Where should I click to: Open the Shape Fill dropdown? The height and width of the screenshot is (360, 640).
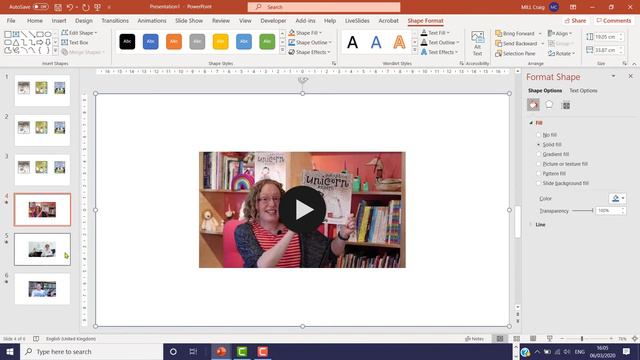tap(305, 33)
